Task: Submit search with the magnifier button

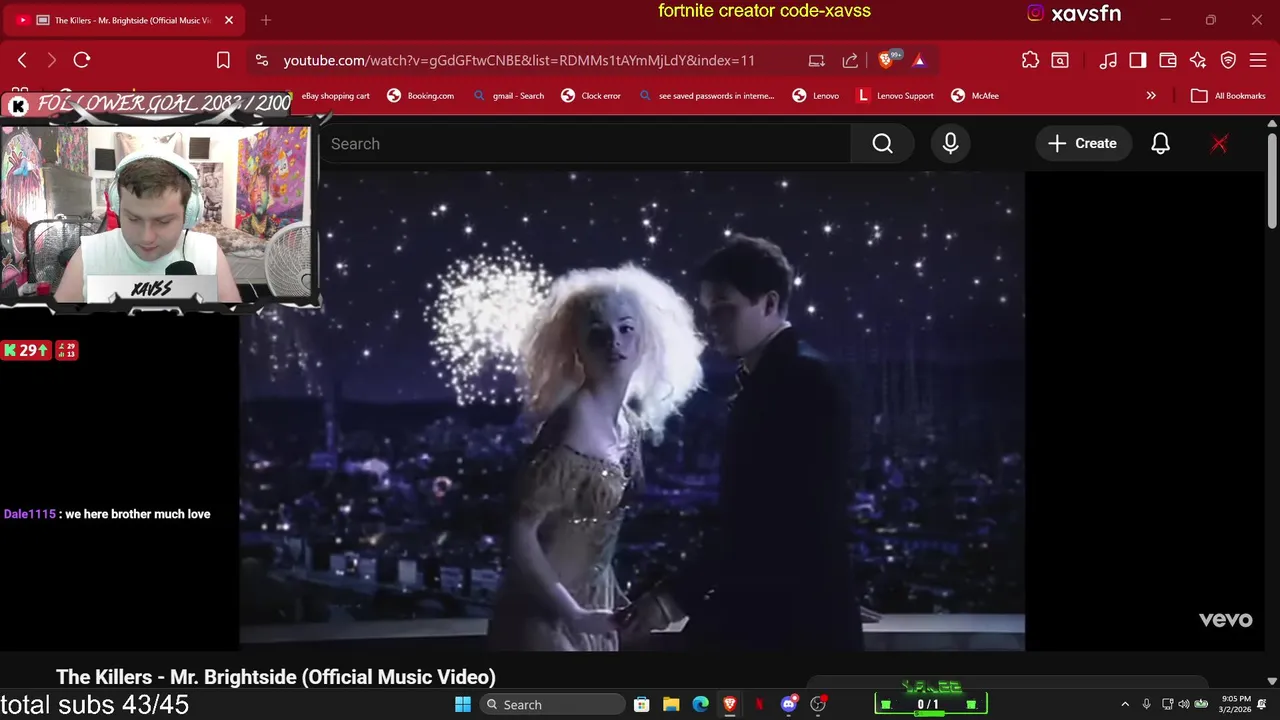Action: (x=882, y=144)
